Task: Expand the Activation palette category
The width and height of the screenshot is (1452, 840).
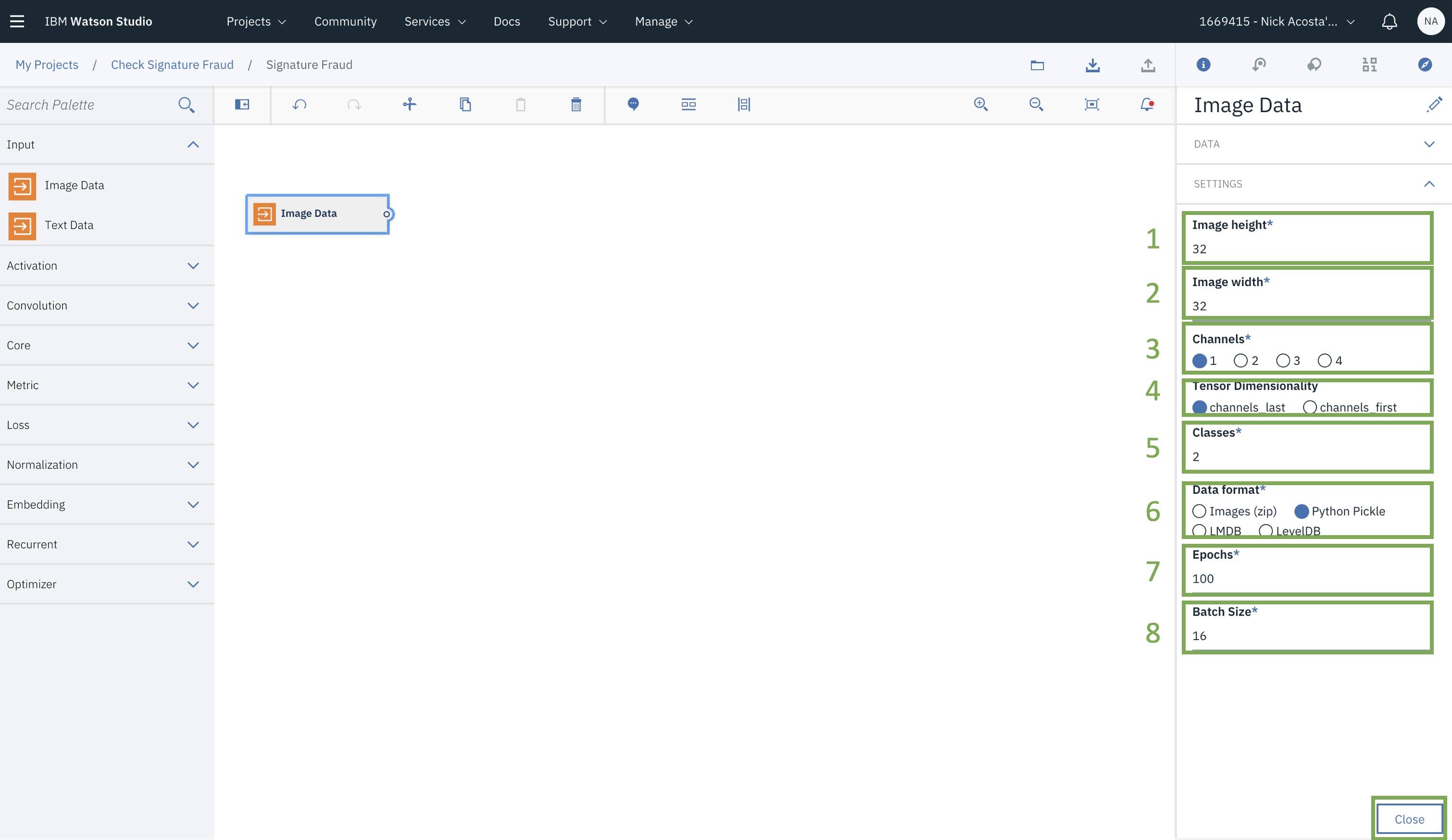Action: pyautogui.click(x=107, y=265)
